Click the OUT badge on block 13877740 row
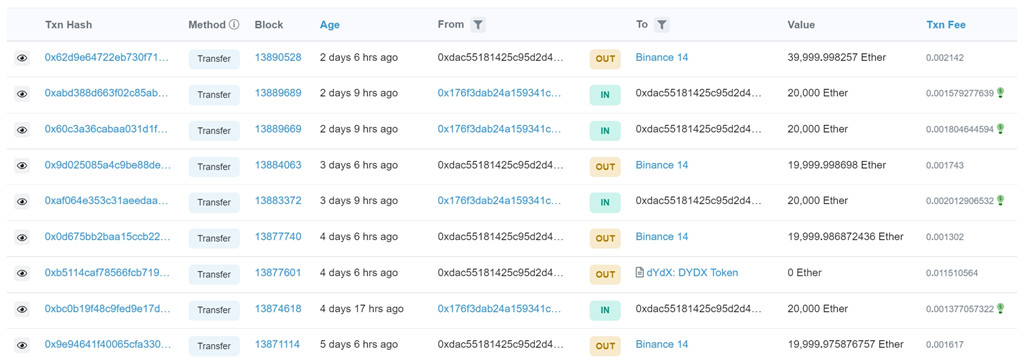This screenshot has width=1024, height=360. click(x=605, y=238)
